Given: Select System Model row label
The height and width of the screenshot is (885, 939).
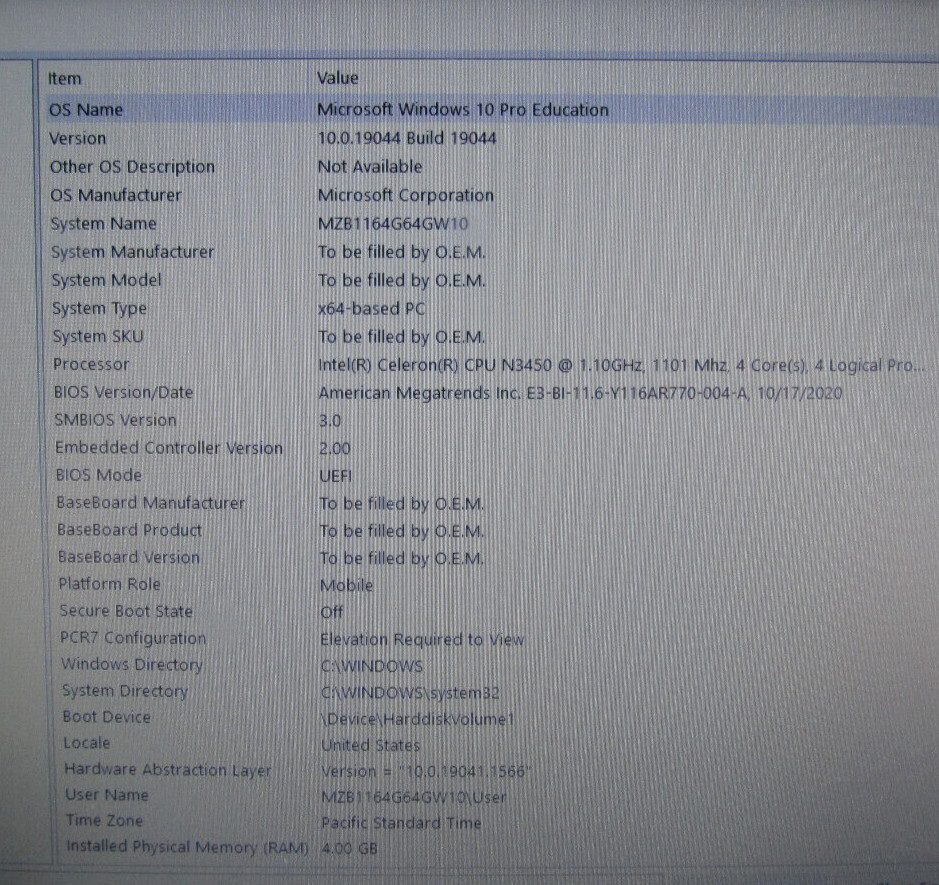Looking at the screenshot, I should point(107,280).
